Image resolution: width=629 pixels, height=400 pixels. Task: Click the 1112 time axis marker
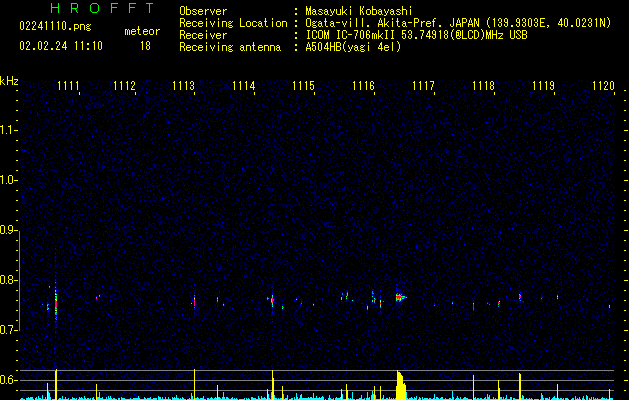(124, 86)
